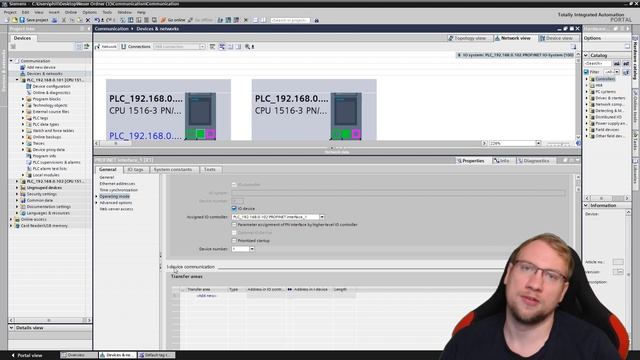Image resolution: width=640 pixels, height=360 pixels.
Task: Expand Advanced options in the properties navigation
Action: [x=97, y=202]
